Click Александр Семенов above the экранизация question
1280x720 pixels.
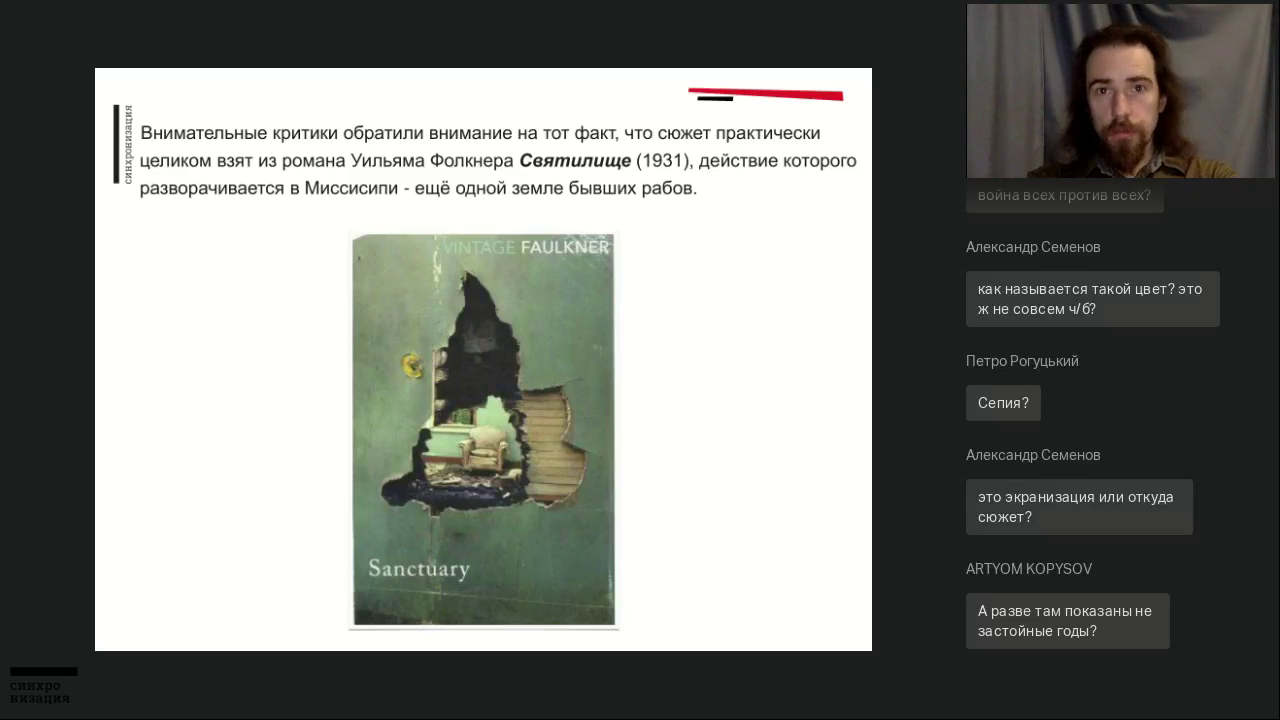click(1033, 455)
